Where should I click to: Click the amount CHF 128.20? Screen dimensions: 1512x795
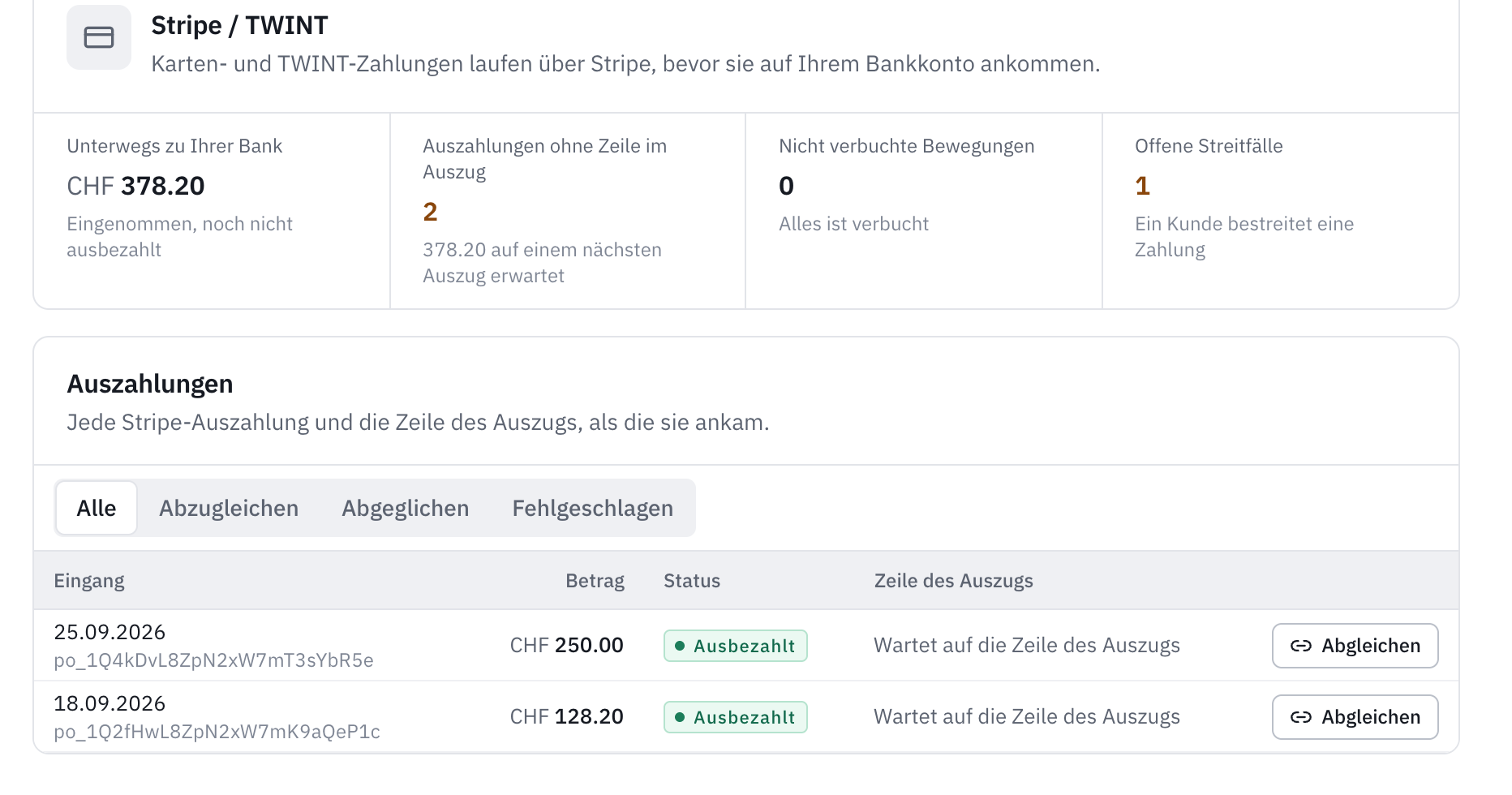click(567, 717)
